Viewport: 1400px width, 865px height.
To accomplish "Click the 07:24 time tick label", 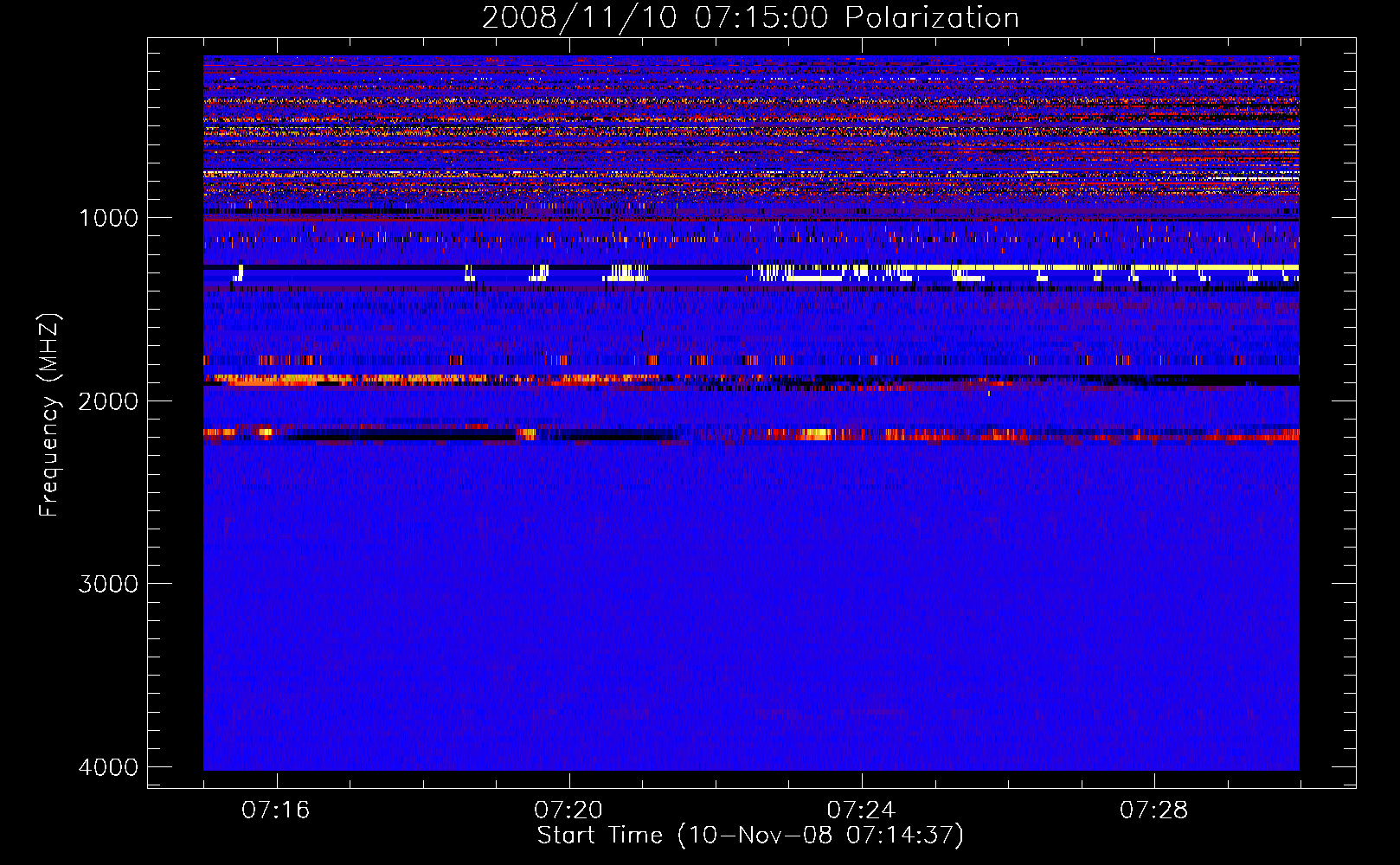I will (861, 811).
